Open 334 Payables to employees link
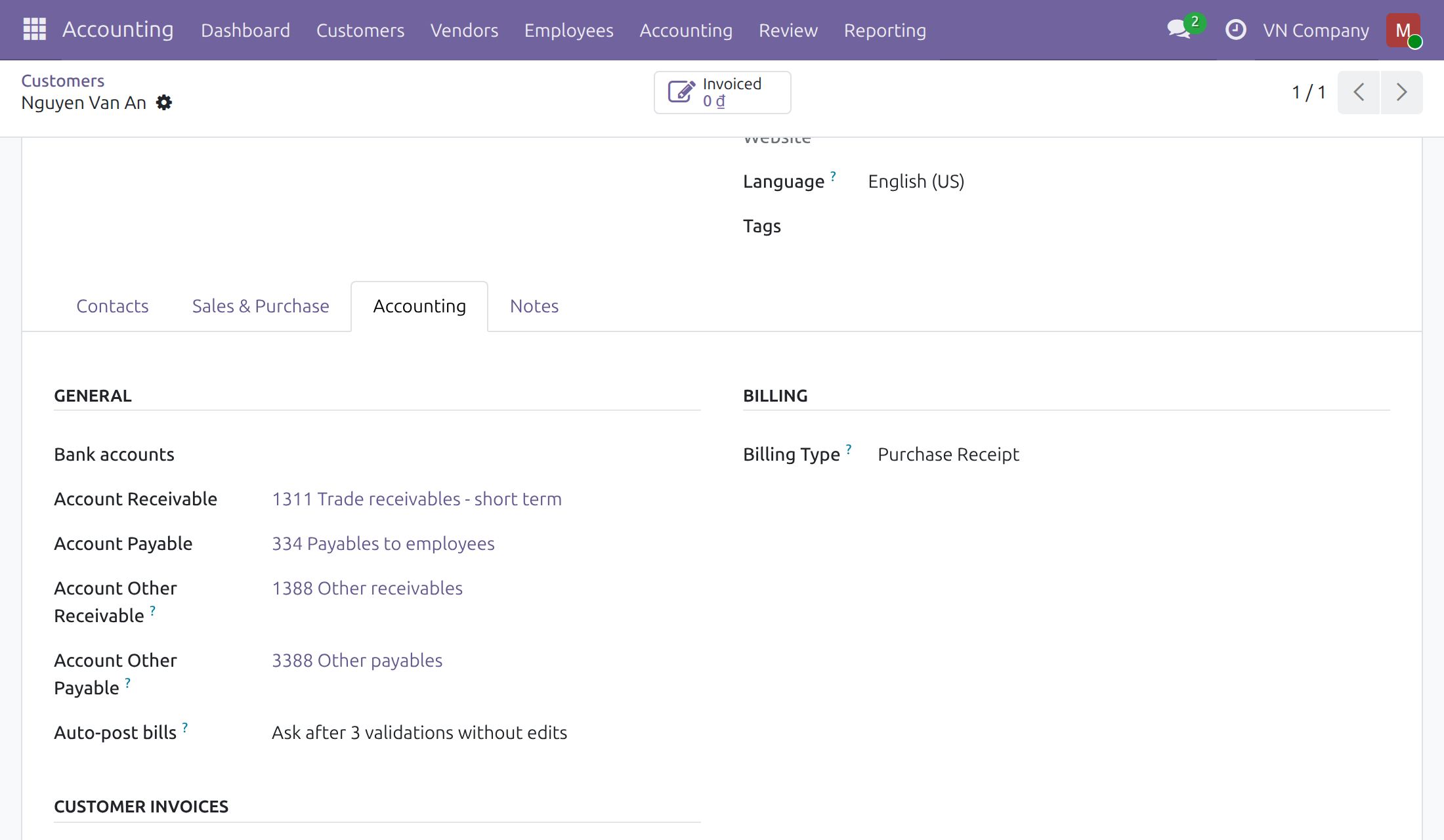The image size is (1444, 840). click(383, 544)
